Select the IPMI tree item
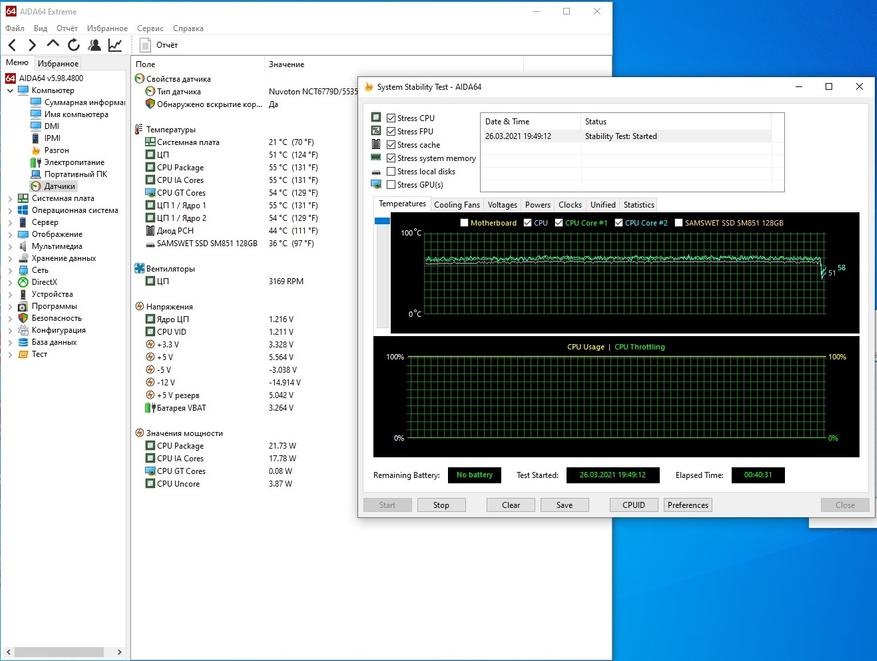 45,138
